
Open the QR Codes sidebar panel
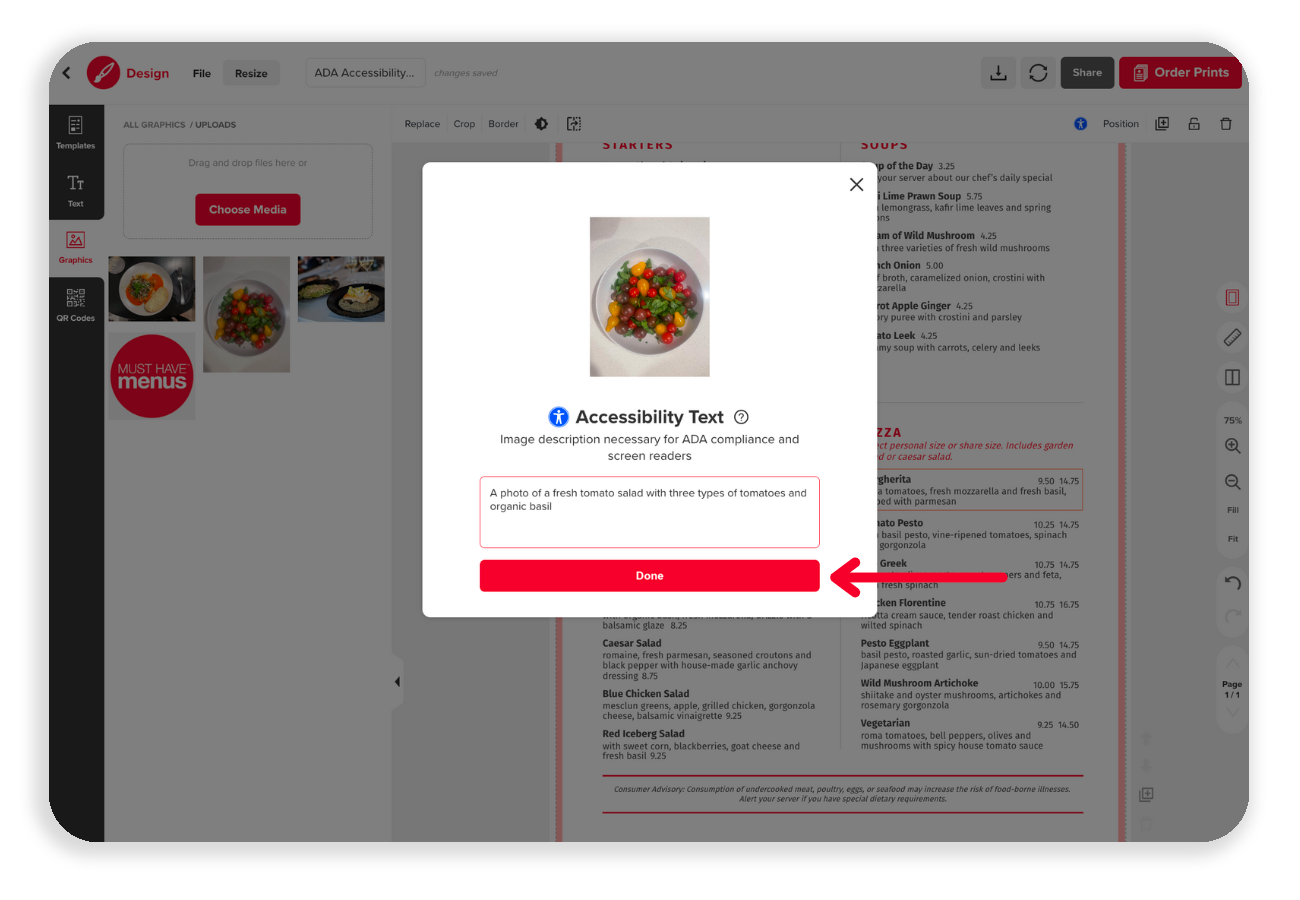[76, 306]
